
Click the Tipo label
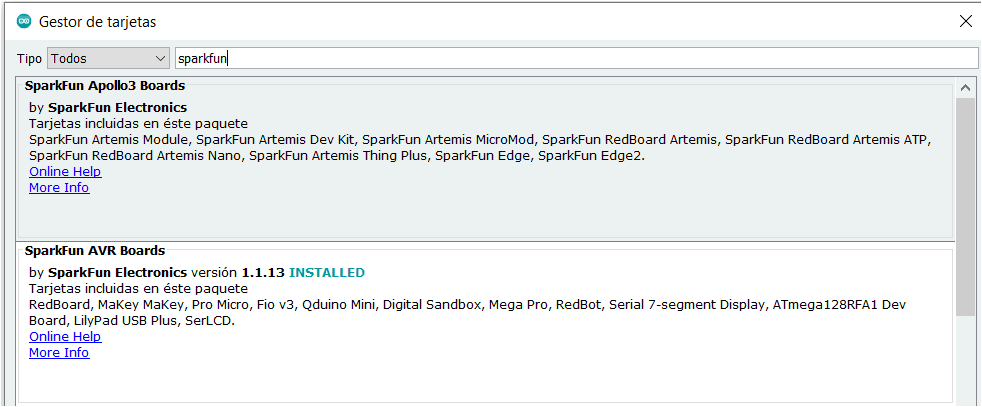tap(29, 59)
